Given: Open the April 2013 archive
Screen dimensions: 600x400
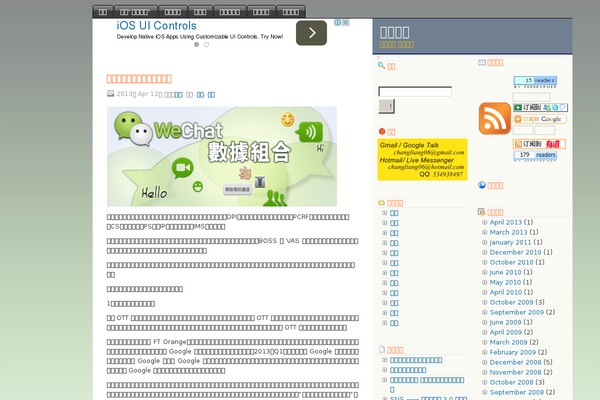Looking at the screenshot, I should [x=505, y=222].
